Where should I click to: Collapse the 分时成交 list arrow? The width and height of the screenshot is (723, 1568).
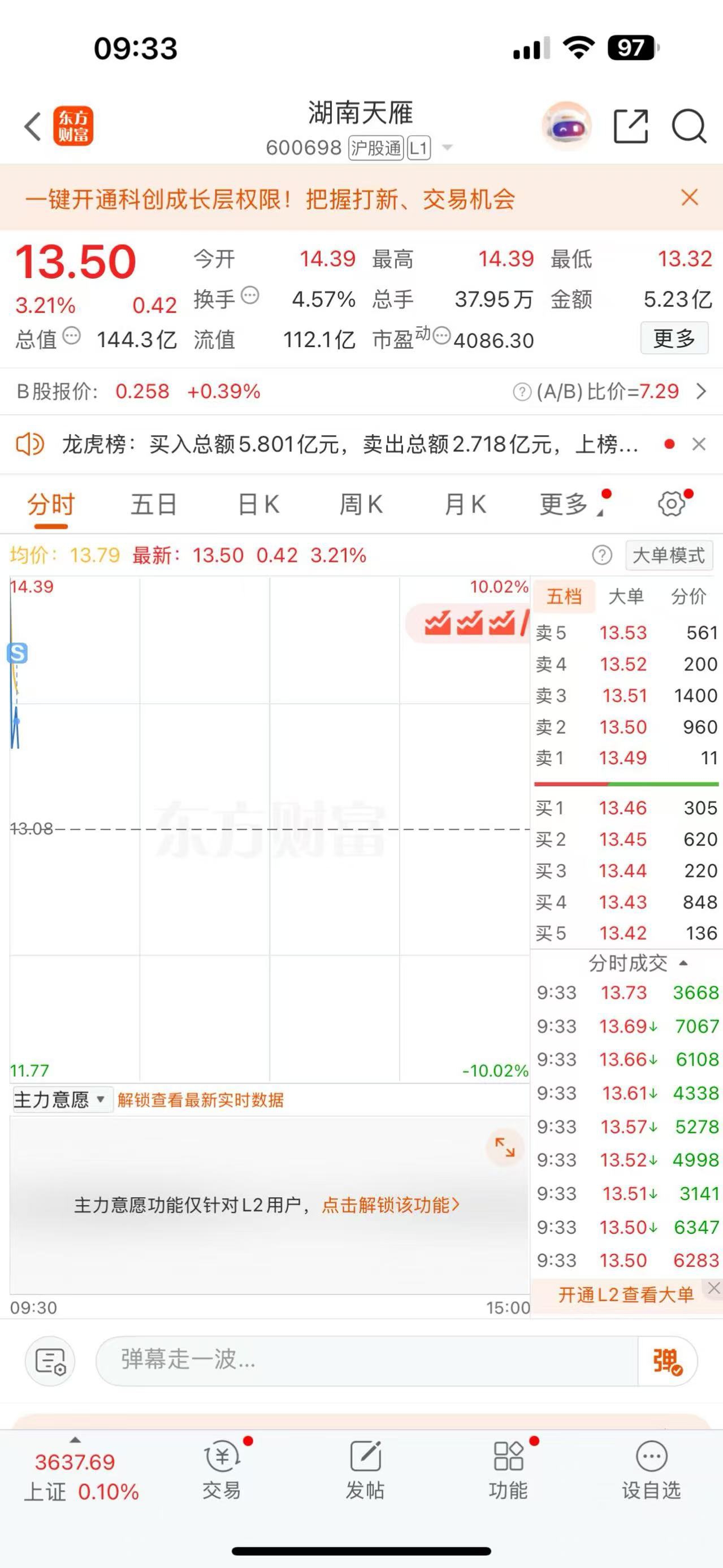tap(683, 963)
